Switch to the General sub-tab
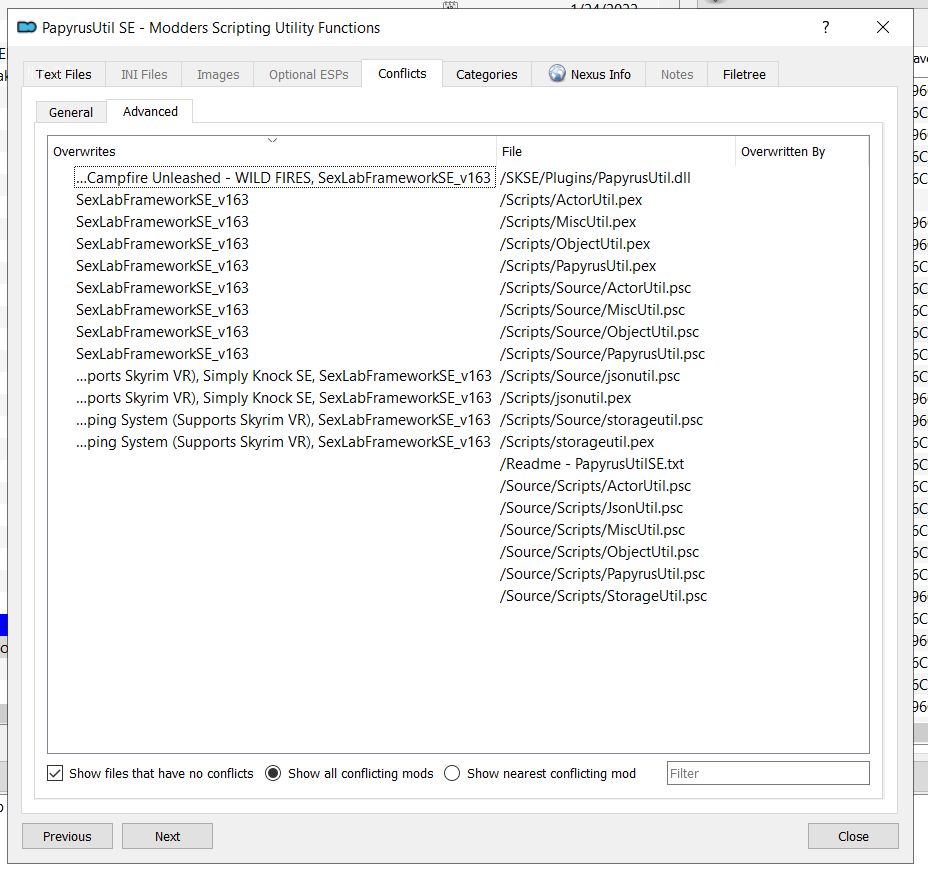This screenshot has height=872, width=928. click(x=71, y=112)
